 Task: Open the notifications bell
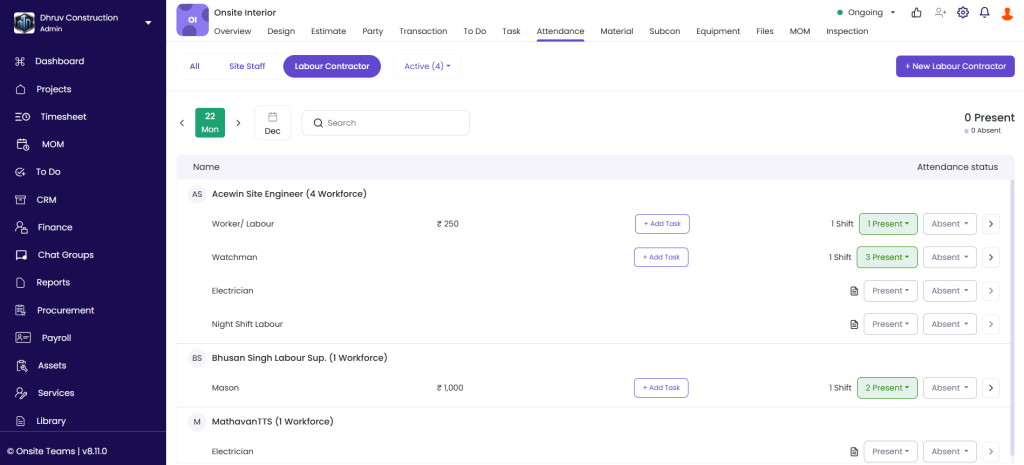[985, 13]
